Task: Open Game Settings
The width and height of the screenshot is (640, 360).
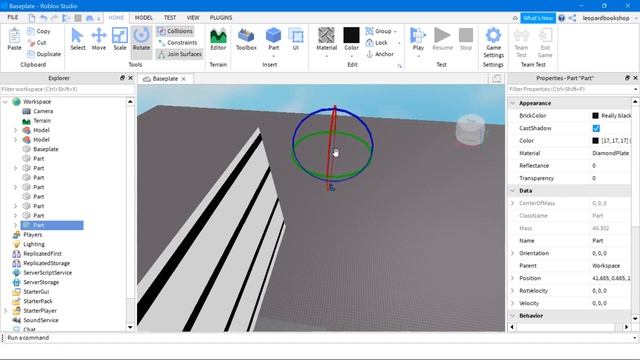Action: point(493,42)
